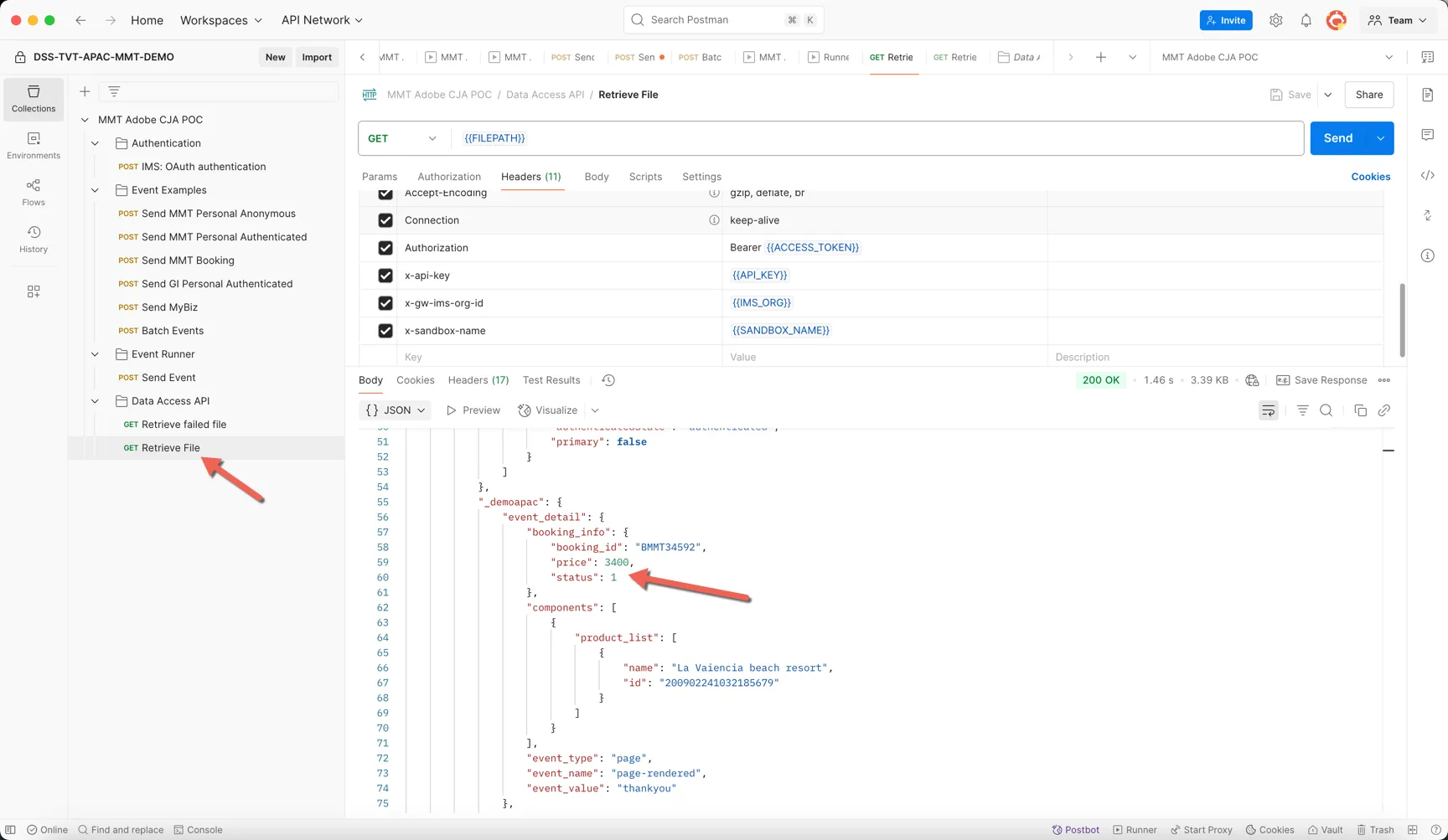Image resolution: width=1448 pixels, height=840 pixels.
Task: Uncheck the Connection header checkbox
Action: click(385, 220)
